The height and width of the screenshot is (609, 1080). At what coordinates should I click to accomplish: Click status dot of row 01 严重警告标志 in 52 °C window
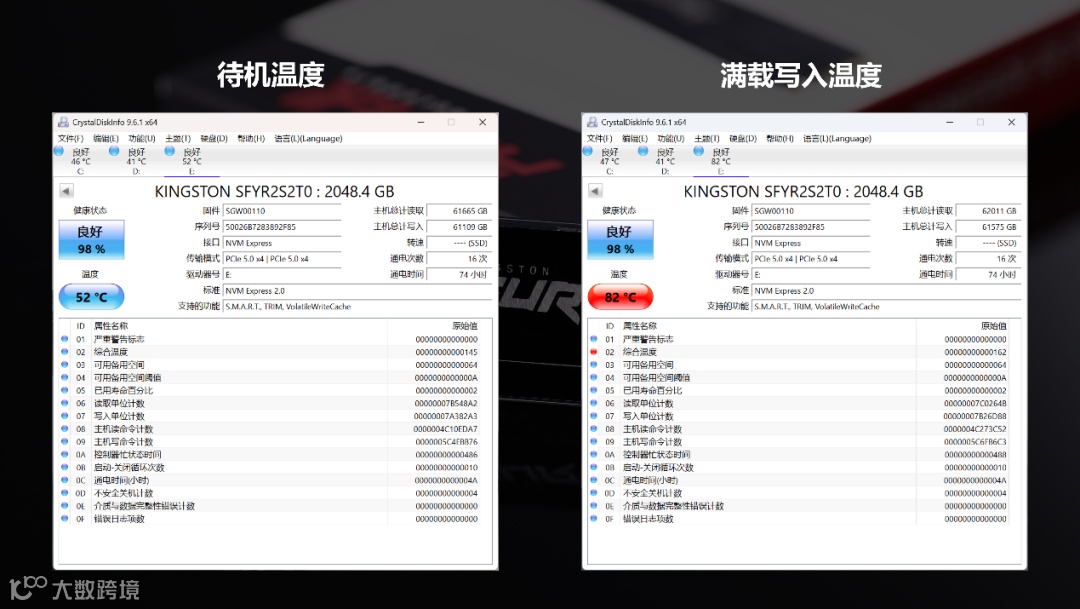click(65, 339)
